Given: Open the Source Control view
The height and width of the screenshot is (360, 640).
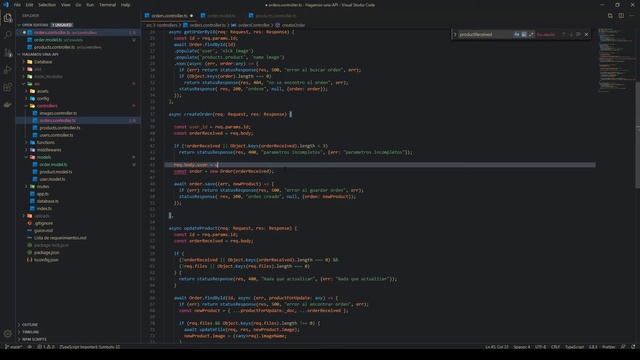Looking at the screenshot, I should click(x=8, y=53).
